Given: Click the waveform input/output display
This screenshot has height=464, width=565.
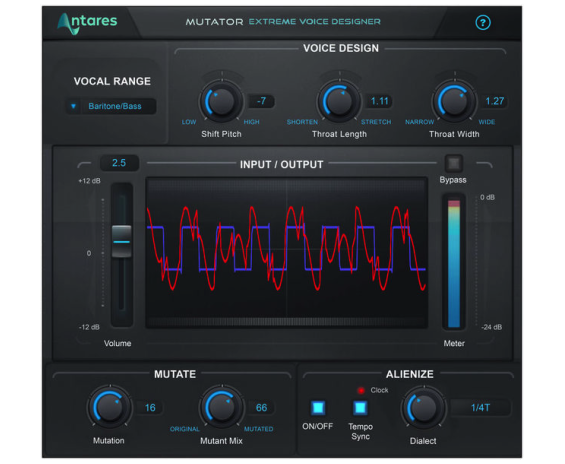Looking at the screenshot, I should click(x=286, y=252).
